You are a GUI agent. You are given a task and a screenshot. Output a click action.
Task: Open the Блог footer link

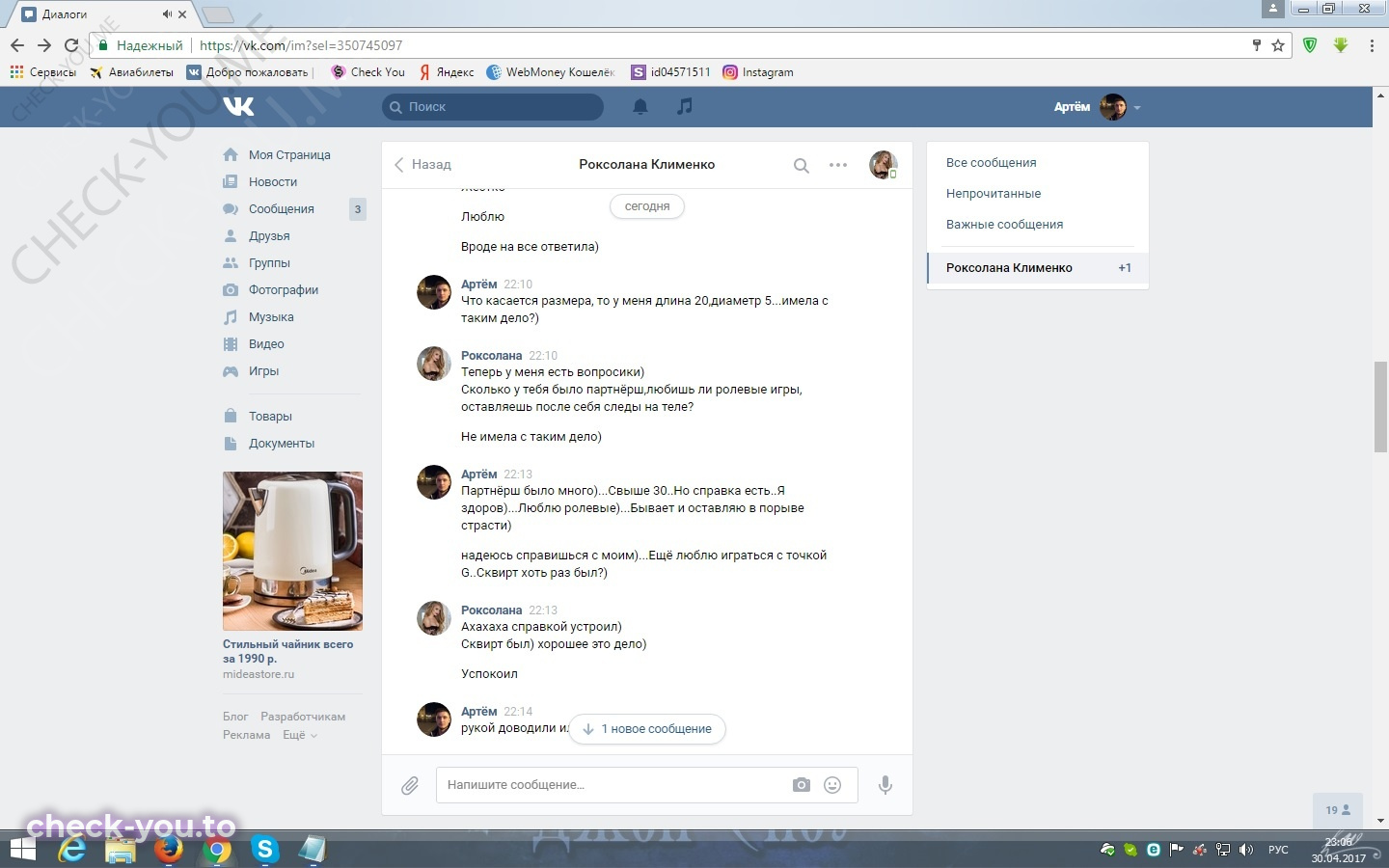point(235,717)
